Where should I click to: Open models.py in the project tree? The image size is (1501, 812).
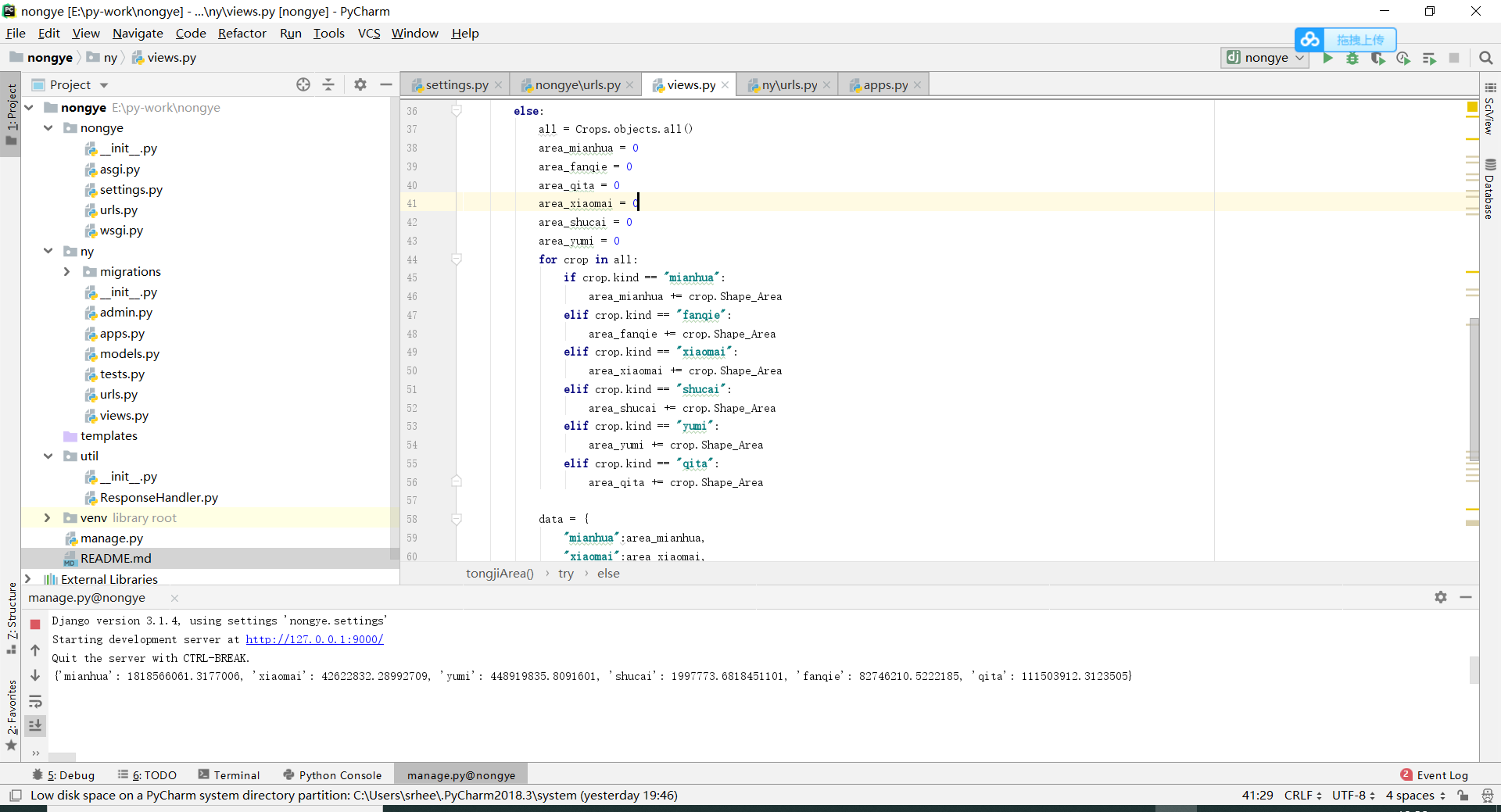tap(129, 354)
